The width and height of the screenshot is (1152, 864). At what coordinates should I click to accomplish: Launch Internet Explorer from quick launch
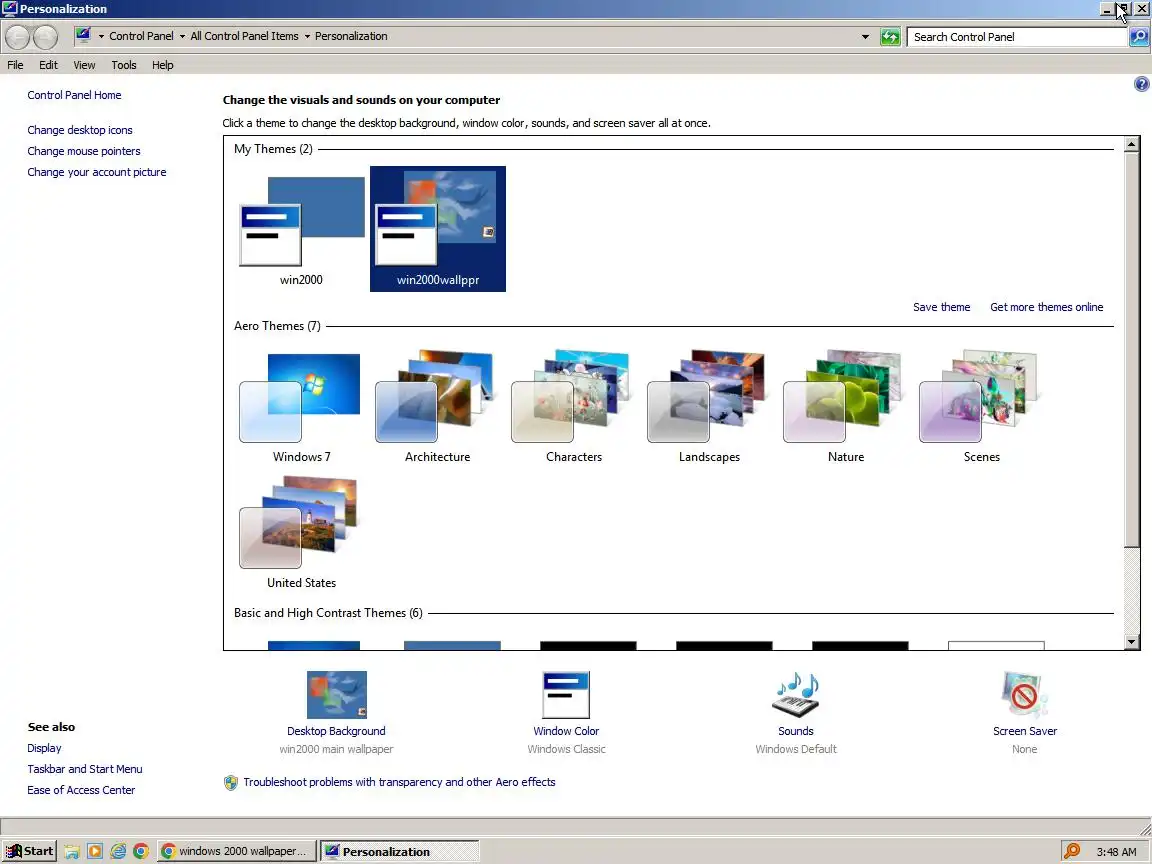[118, 852]
